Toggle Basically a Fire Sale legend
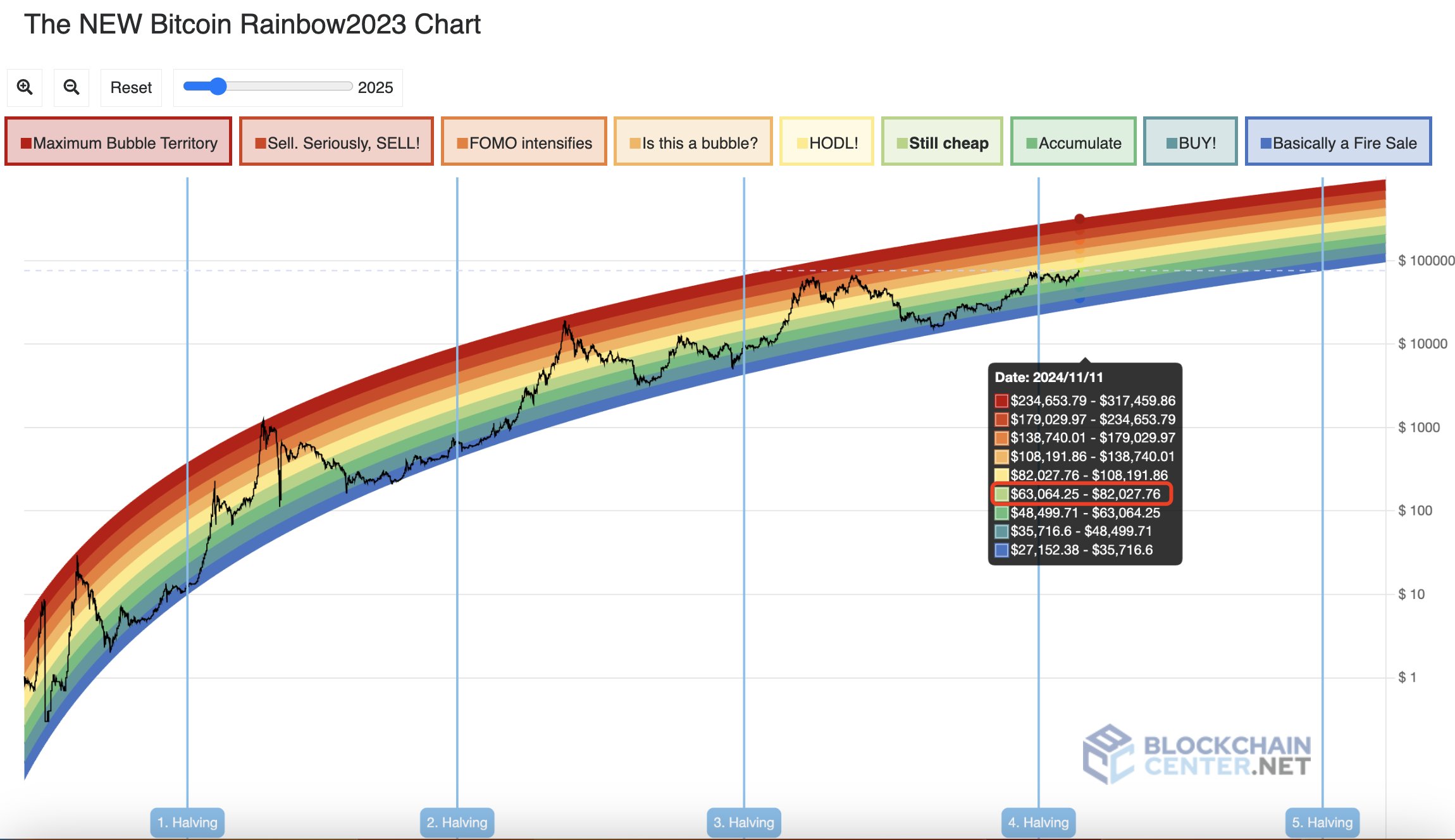The image size is (1455, 840). point(1338,142)
